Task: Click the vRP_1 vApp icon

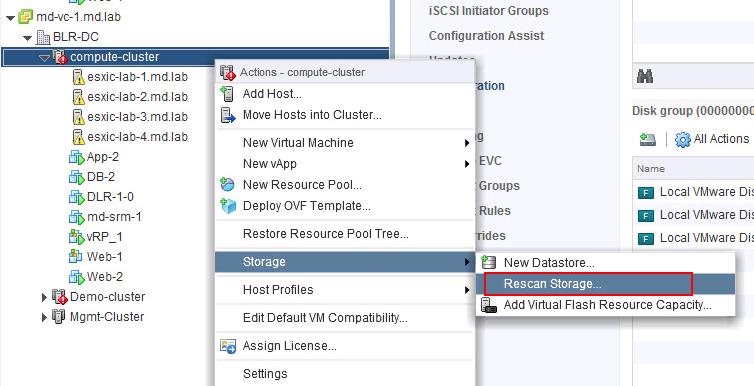Action: pyautogui.click(x=77, y=237)
